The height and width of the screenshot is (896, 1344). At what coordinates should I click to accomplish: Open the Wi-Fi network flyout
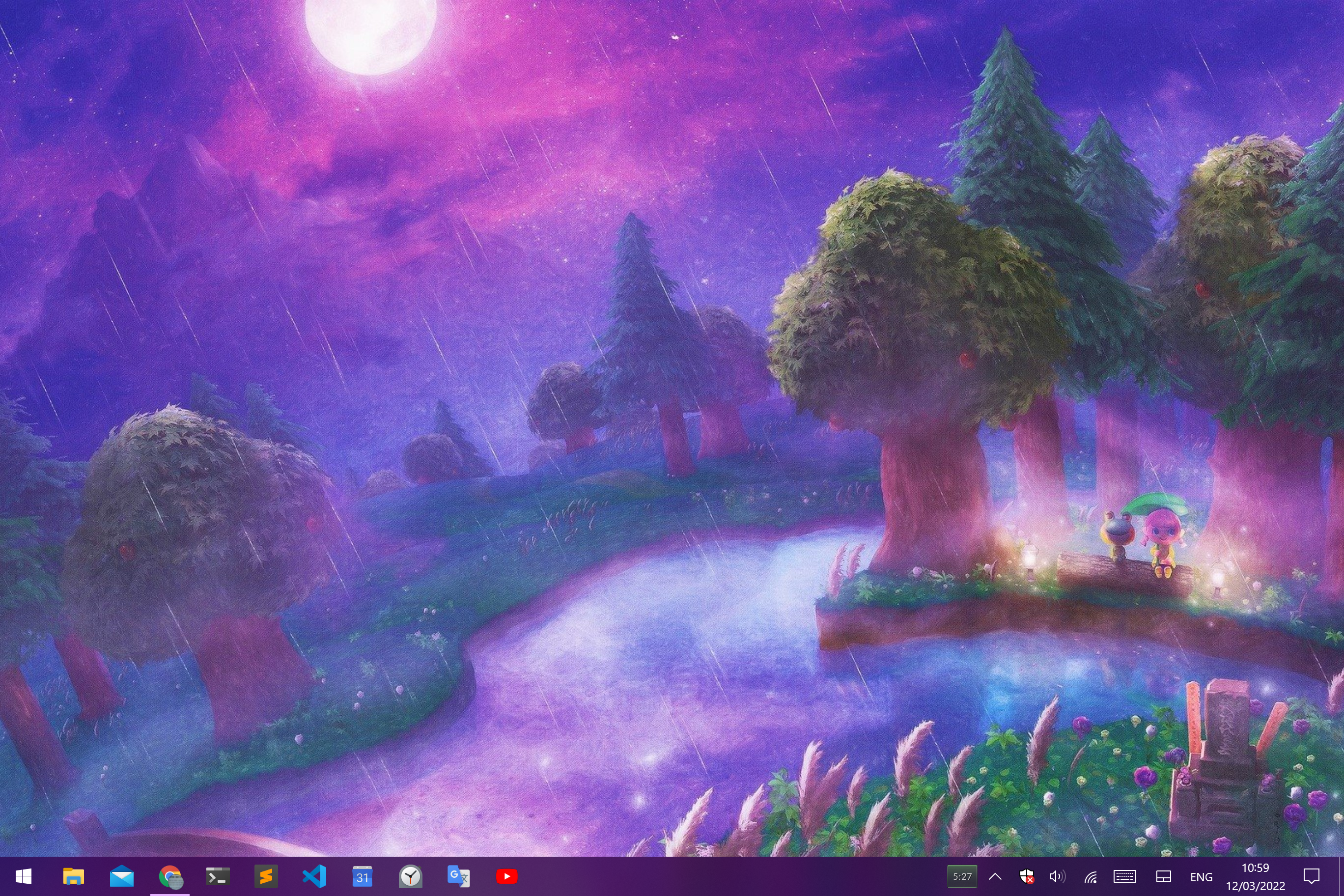1091,876
